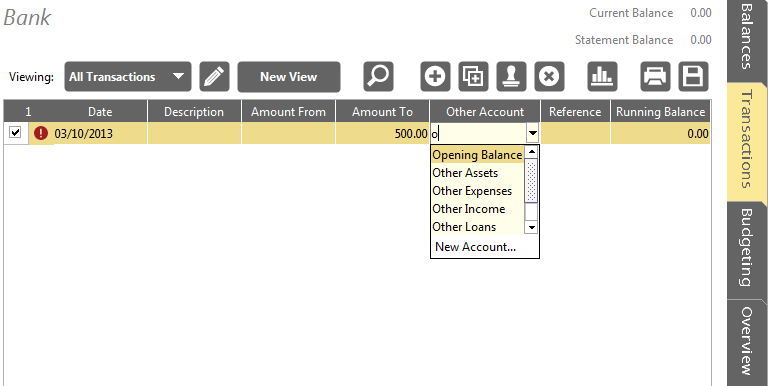Screen dimensions: 768x386
Task: Click the list scrollbar up arrow
Action: pos(531,152)
